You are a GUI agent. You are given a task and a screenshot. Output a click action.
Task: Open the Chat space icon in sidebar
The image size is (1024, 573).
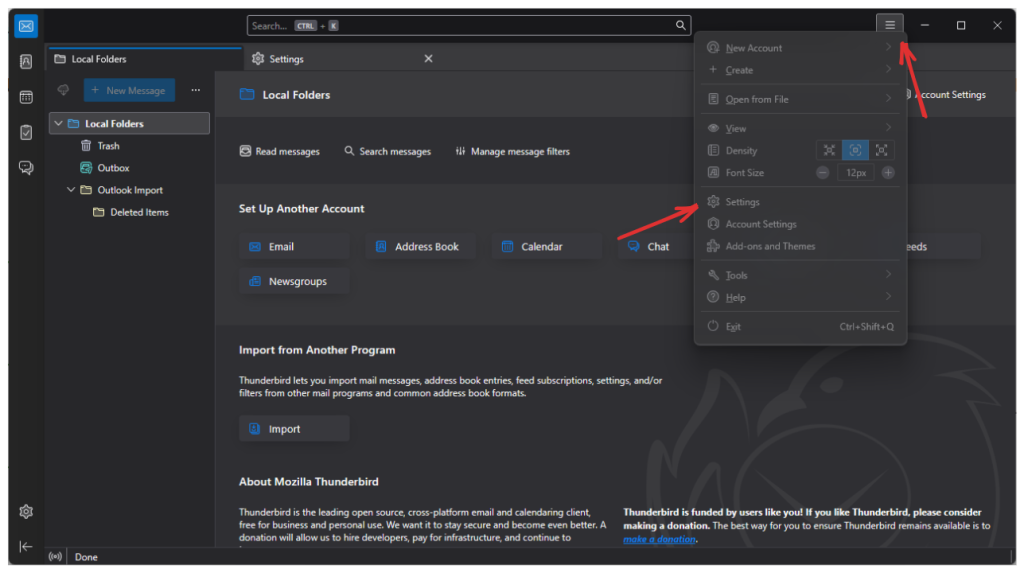[26, 168]
